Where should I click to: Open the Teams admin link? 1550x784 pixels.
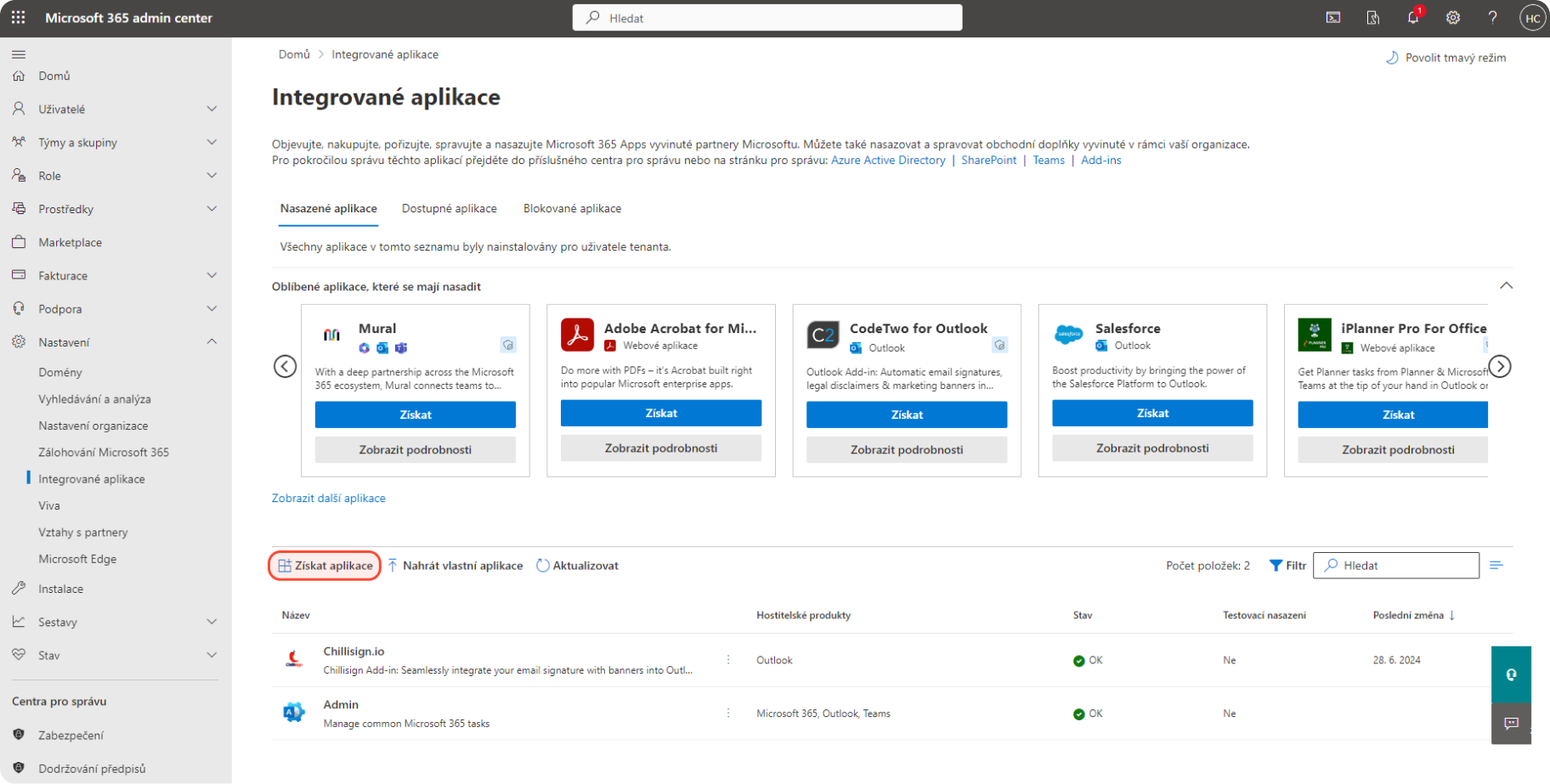[1049, 160]
